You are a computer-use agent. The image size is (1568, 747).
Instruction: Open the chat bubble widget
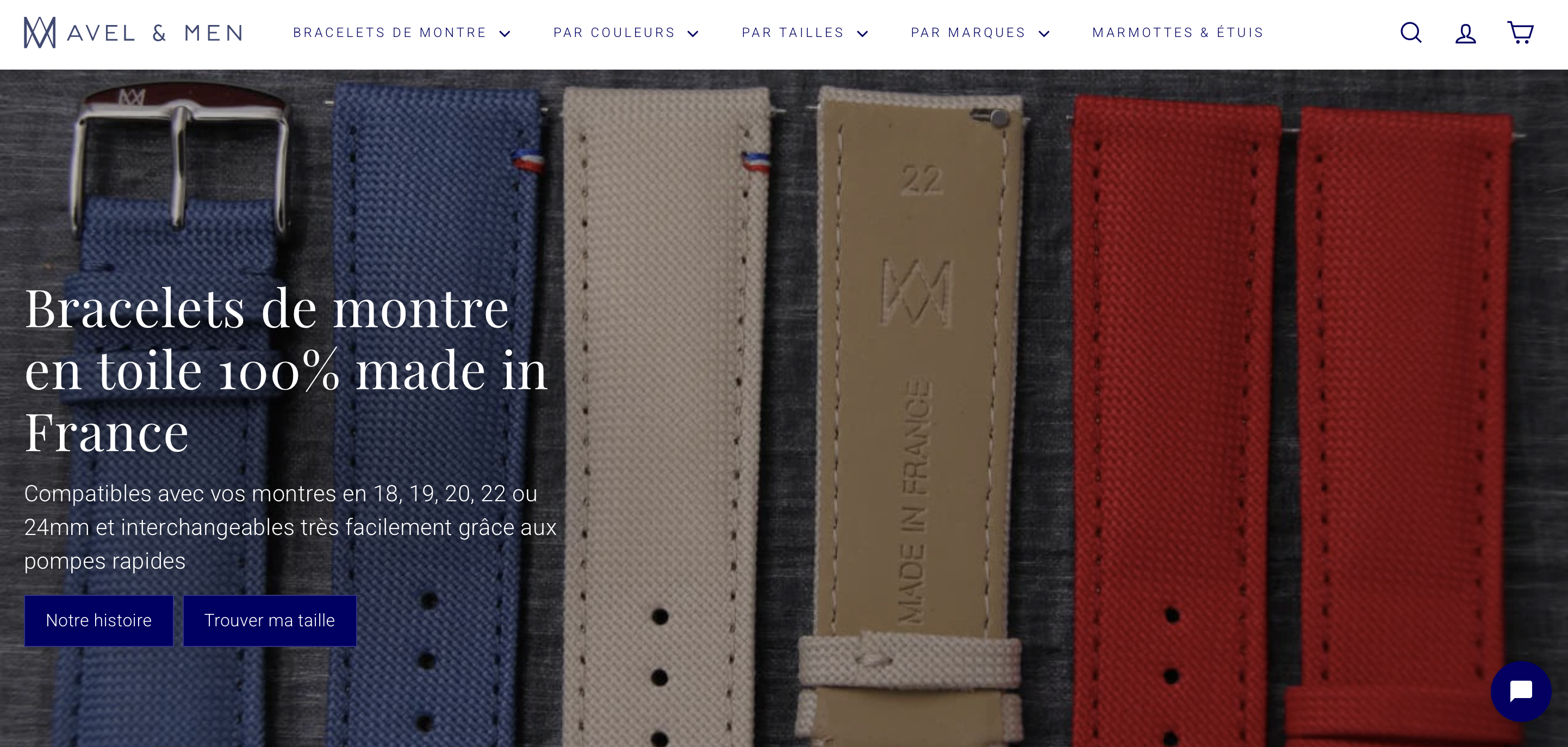tap(1521, 692)
